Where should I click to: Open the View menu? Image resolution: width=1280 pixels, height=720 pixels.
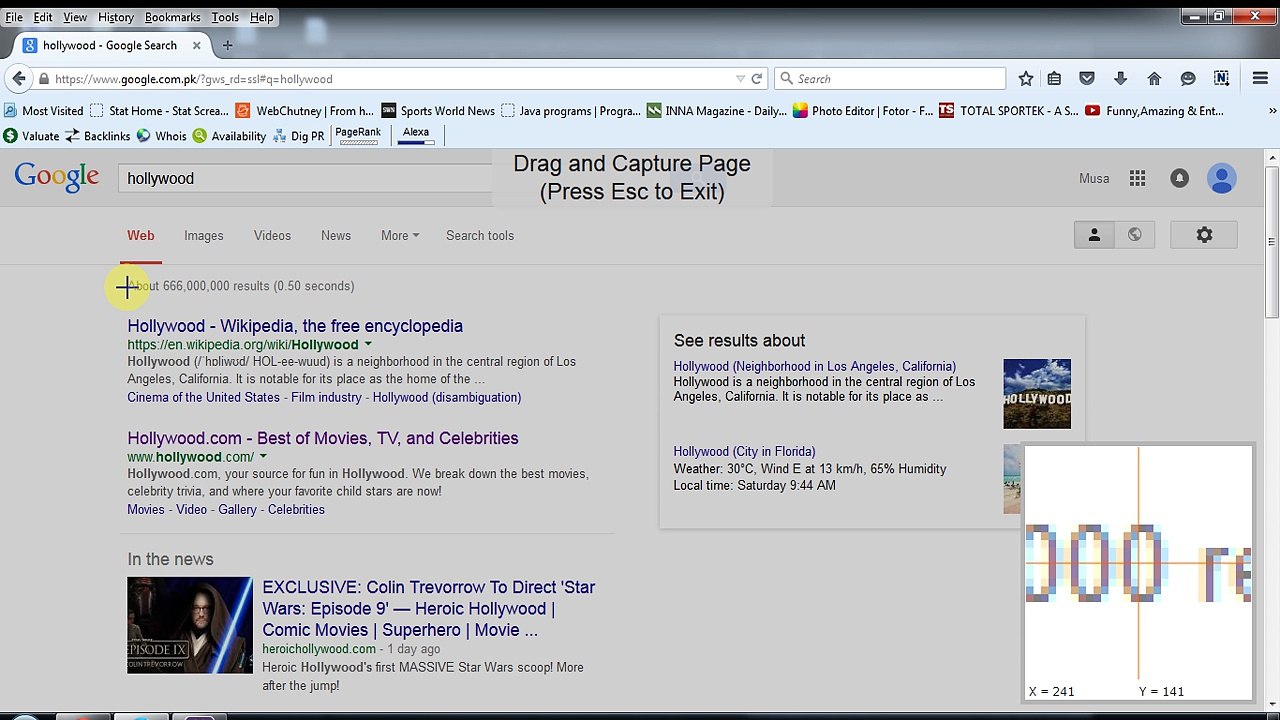75,17
